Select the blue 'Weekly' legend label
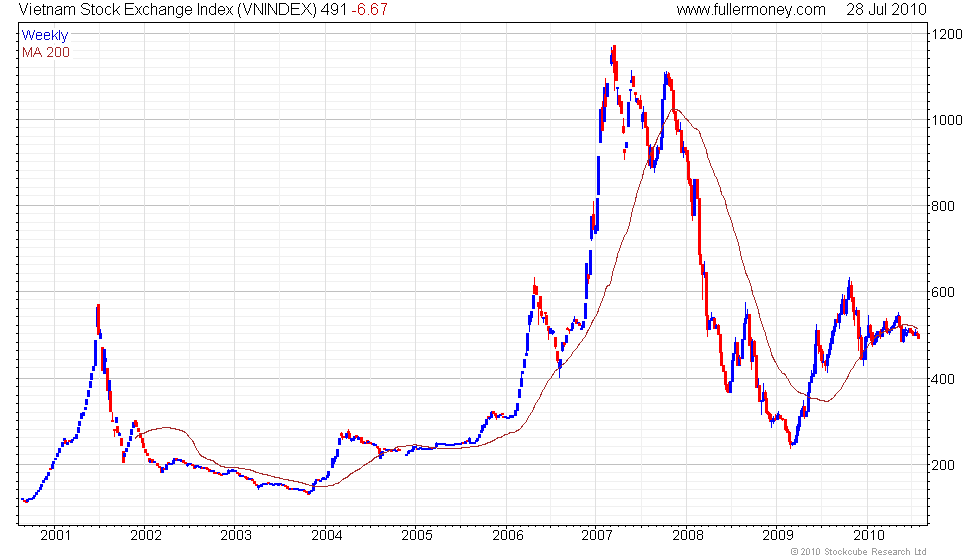Image resolution: width=980 pixels, height=560 pixels. (44, 36)
